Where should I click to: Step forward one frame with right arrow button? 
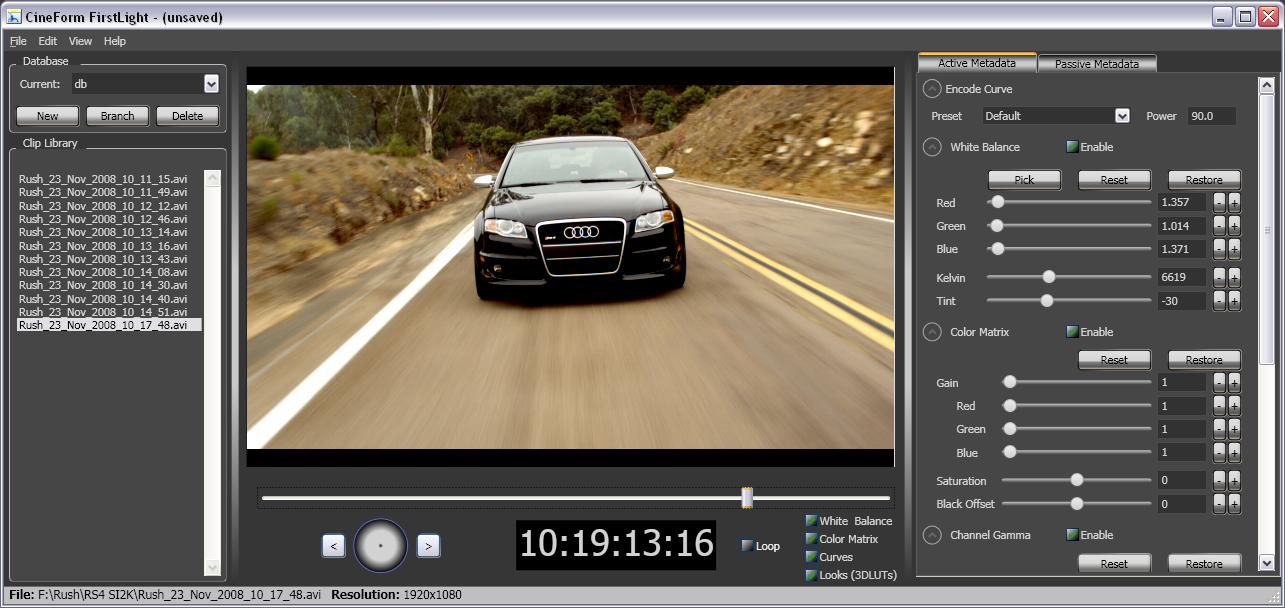click(x=428, y=545)
